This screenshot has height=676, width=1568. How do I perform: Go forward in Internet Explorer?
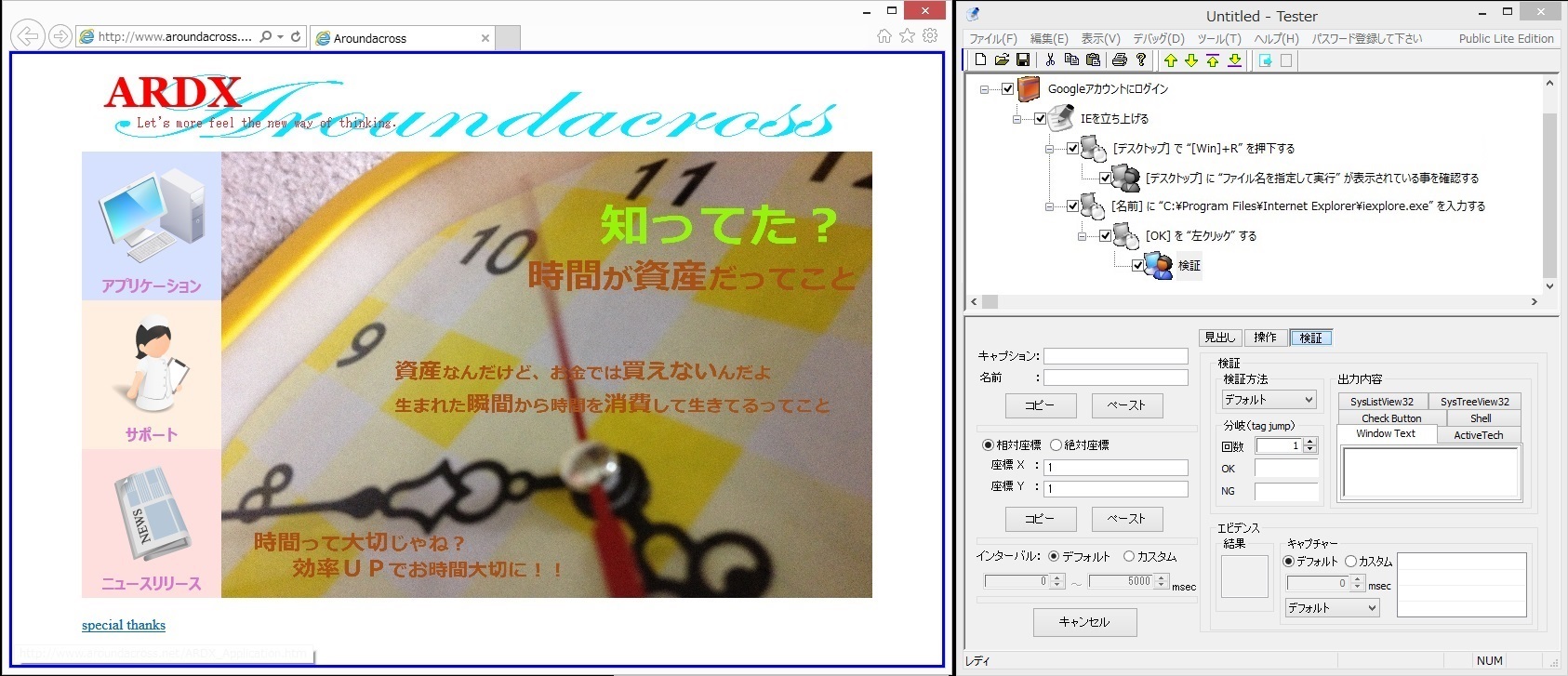(x=60, y=36)
